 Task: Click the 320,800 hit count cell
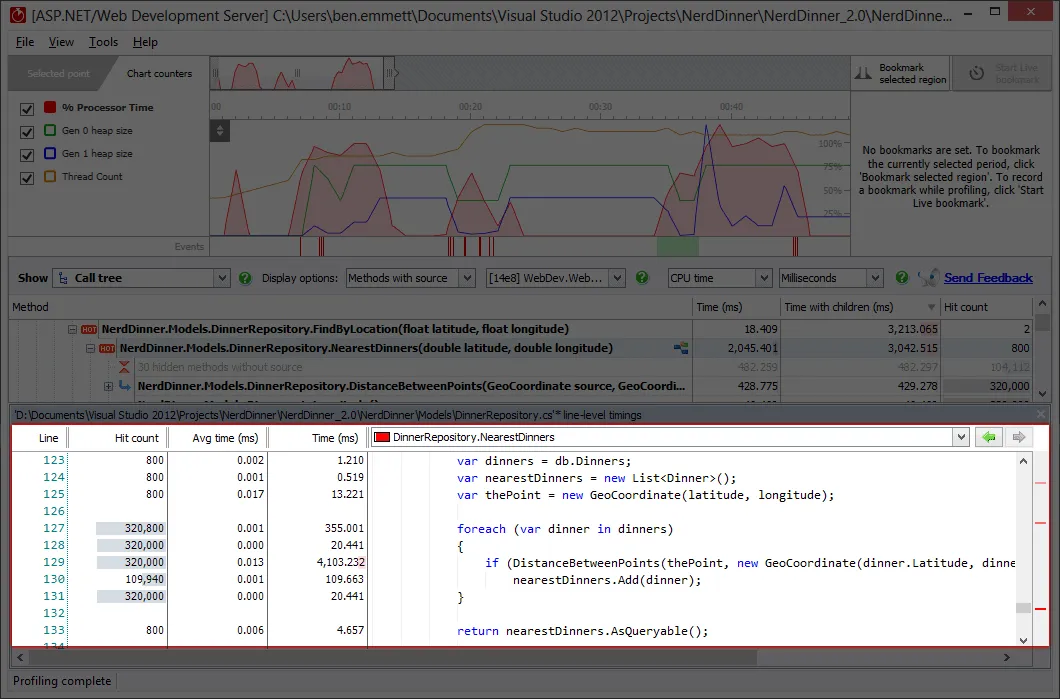click(130, 528)
